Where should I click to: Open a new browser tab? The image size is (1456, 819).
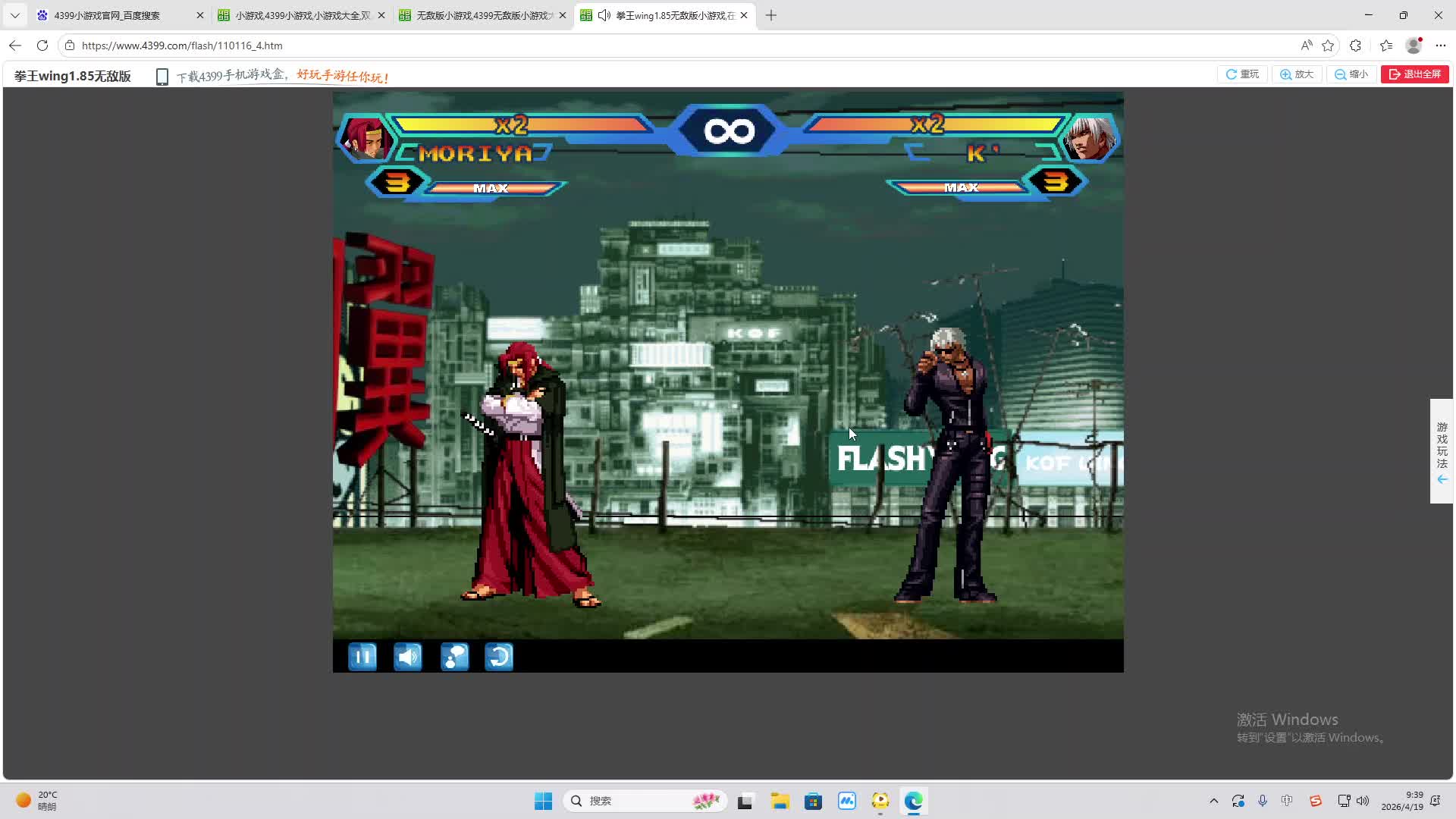click(771, 15)
